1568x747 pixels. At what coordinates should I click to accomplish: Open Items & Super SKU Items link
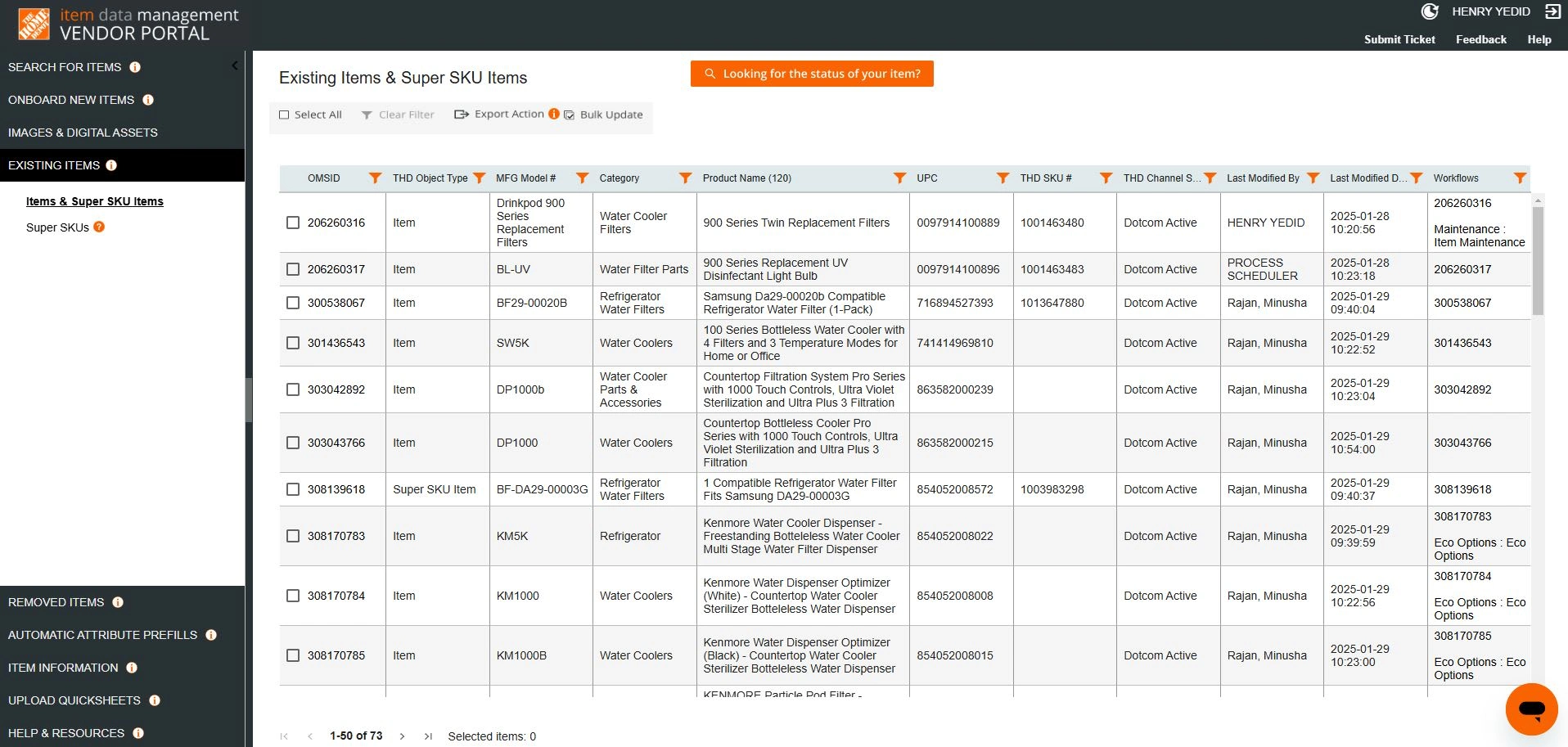pyautogui.click(x=95, y=201)
